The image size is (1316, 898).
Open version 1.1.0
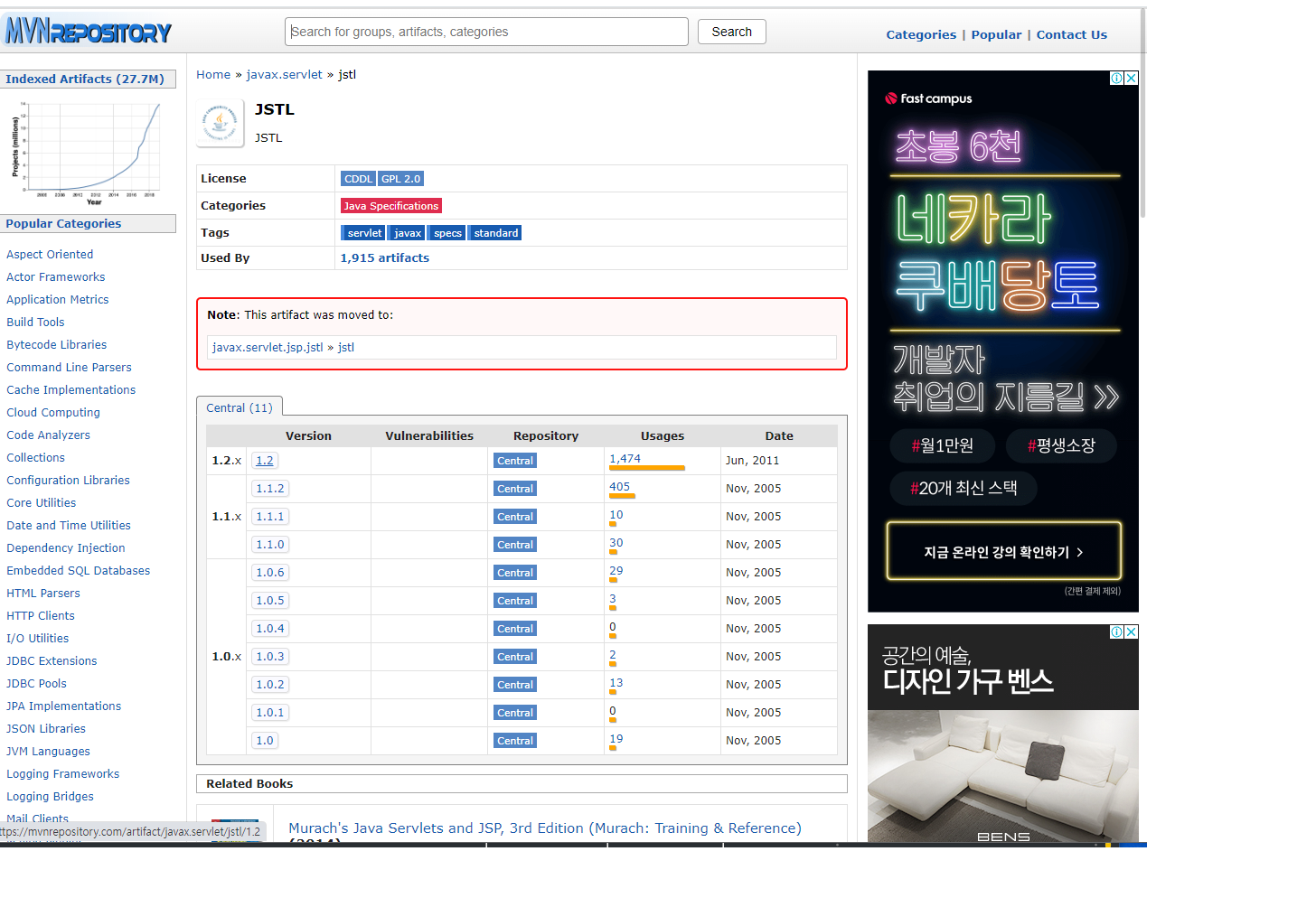coord(270,545)
